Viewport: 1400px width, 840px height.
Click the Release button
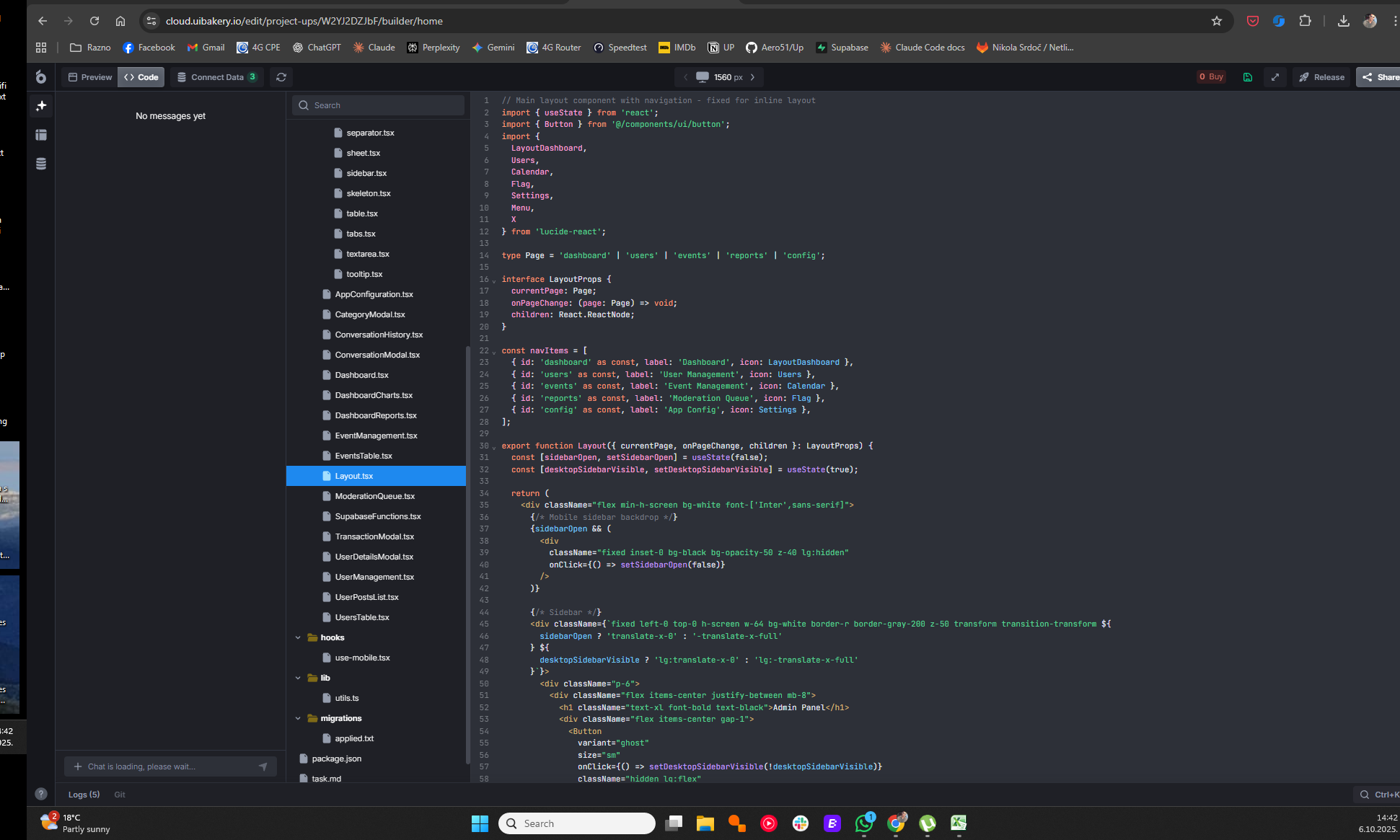pyautogui.click(x=1321, y=77)
